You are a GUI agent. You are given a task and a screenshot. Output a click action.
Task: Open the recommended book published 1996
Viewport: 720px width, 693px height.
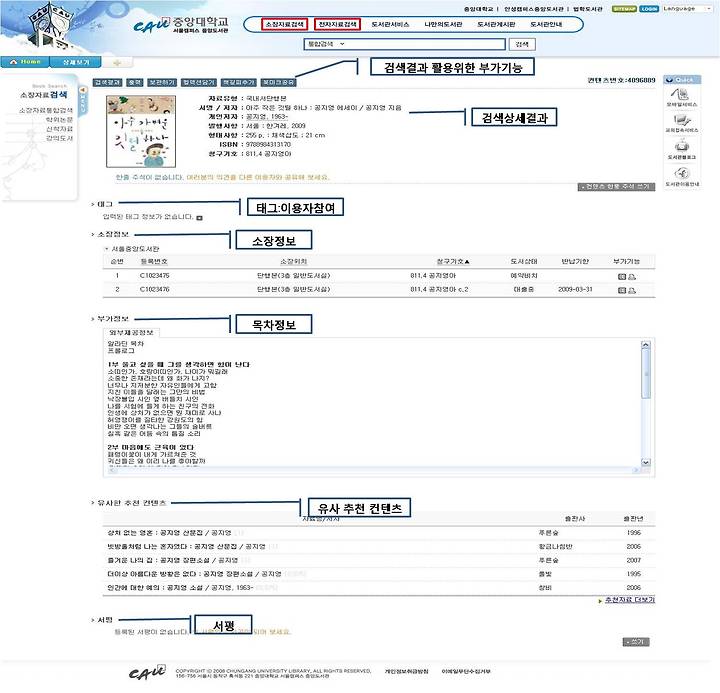tap(169, 533)
